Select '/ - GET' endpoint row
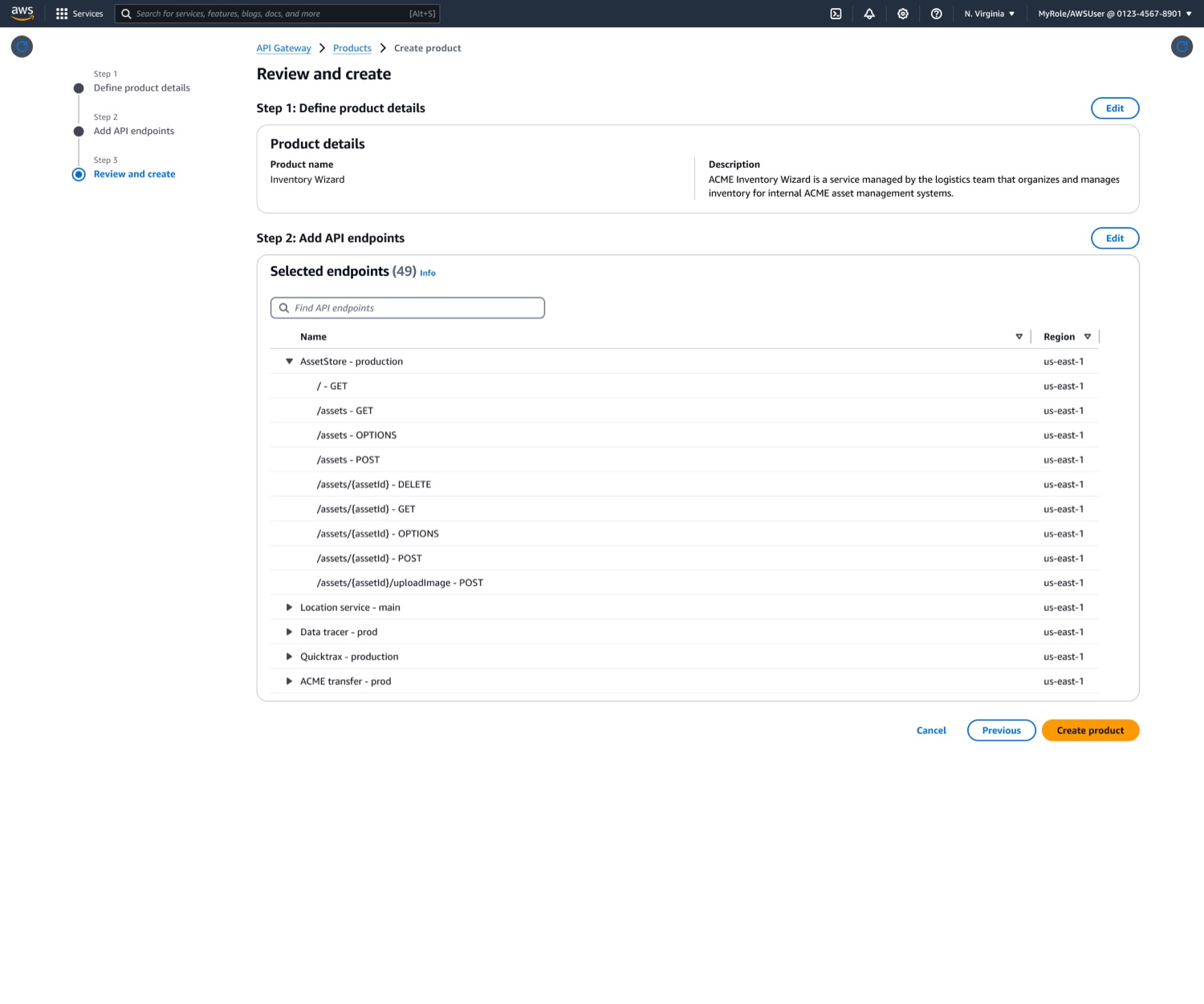The image size is (1204, 1004). (x=684, y=386)
